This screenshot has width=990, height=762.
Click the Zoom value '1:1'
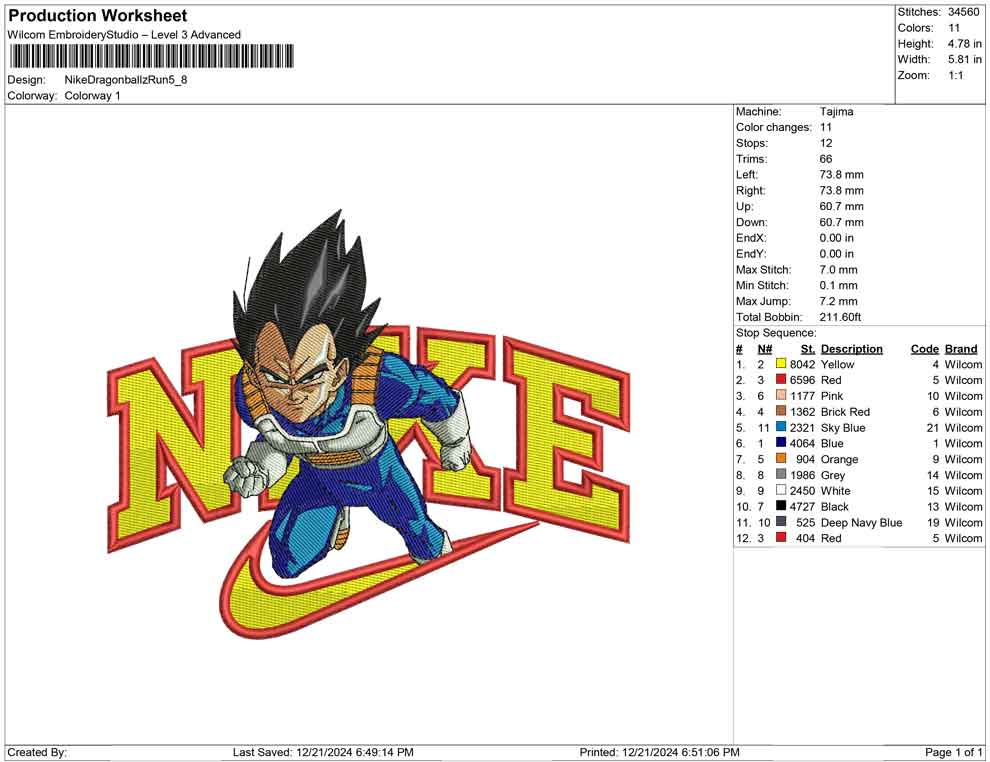[955, 75]
